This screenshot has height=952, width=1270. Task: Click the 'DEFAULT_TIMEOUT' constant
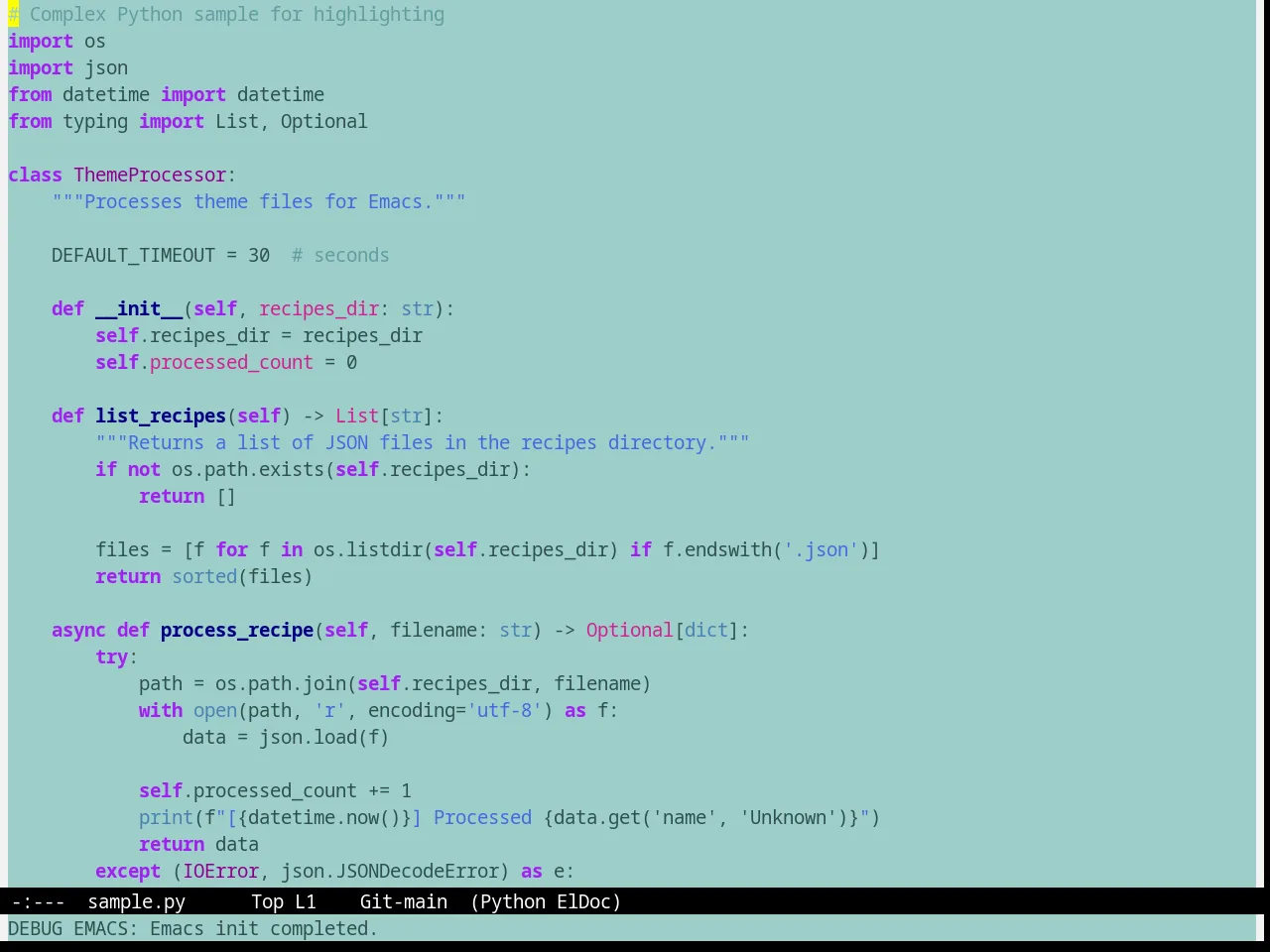click(x=133, y=256)
